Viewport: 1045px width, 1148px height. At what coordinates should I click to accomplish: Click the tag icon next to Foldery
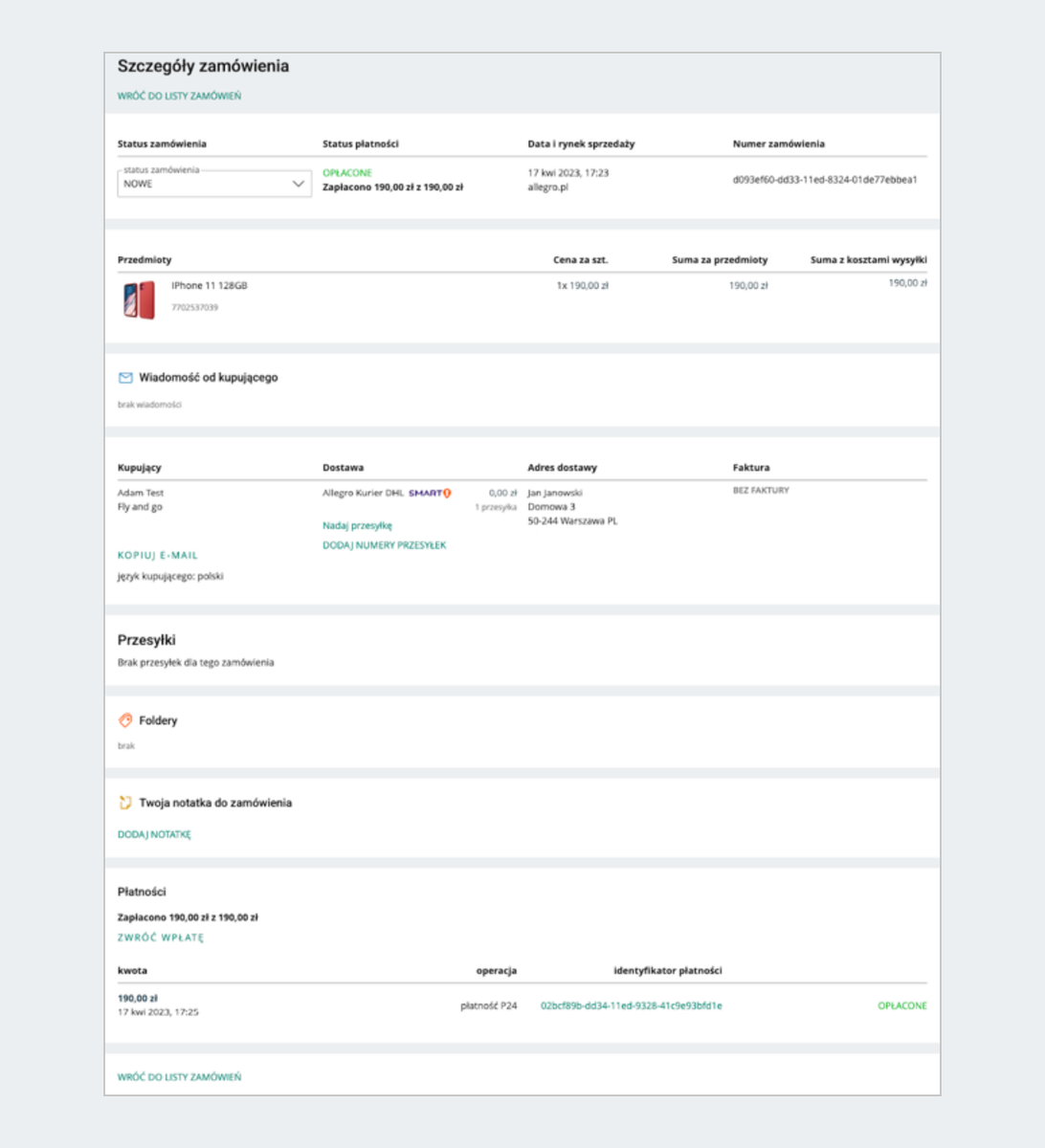point(125,720)
